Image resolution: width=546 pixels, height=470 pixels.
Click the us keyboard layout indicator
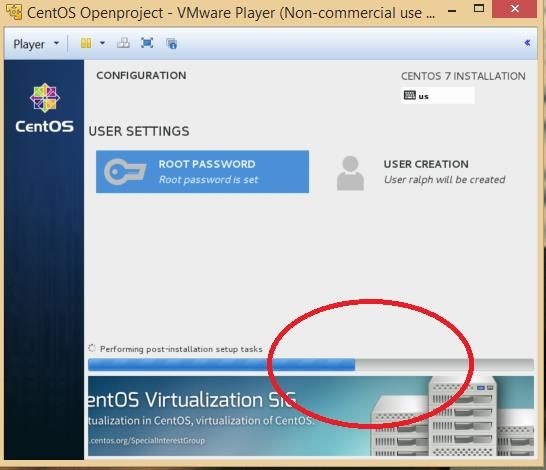[437, 96]
